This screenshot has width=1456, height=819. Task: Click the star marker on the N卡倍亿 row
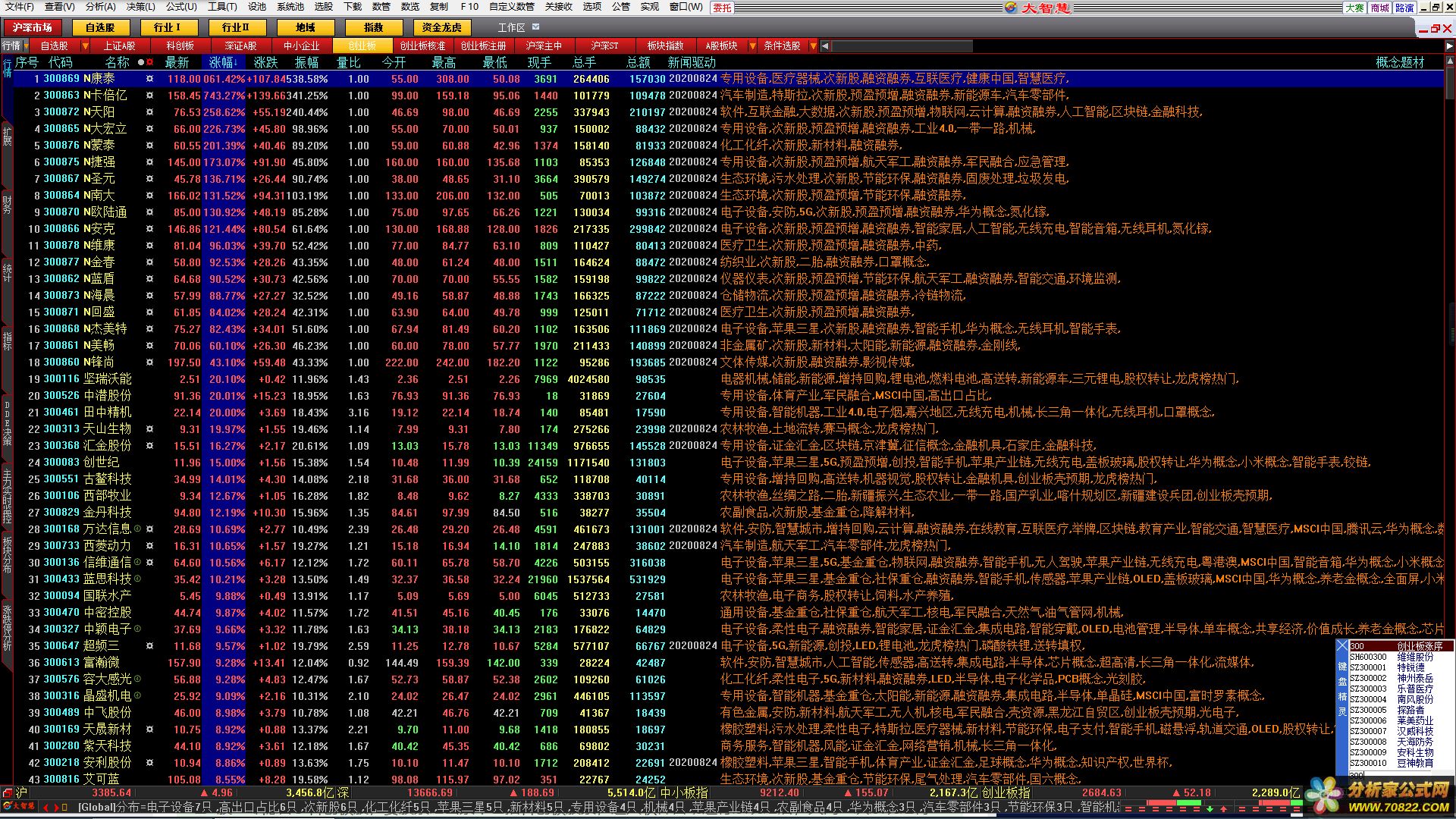click(149, 96)
